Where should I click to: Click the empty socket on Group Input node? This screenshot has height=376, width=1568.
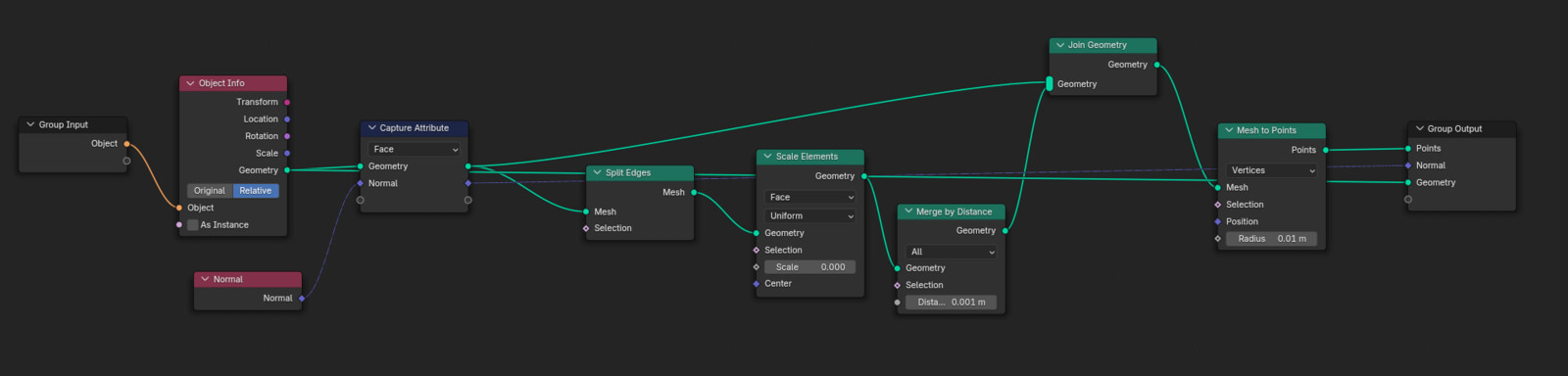click(x=126, y=161)
